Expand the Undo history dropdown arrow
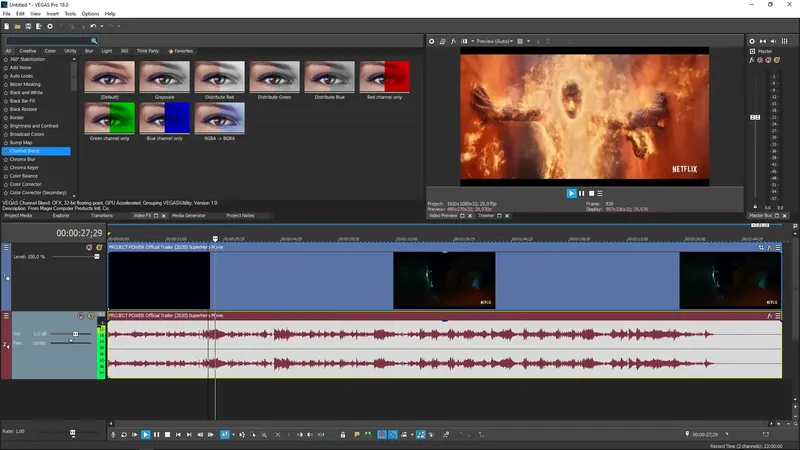 tap(100, 26)
